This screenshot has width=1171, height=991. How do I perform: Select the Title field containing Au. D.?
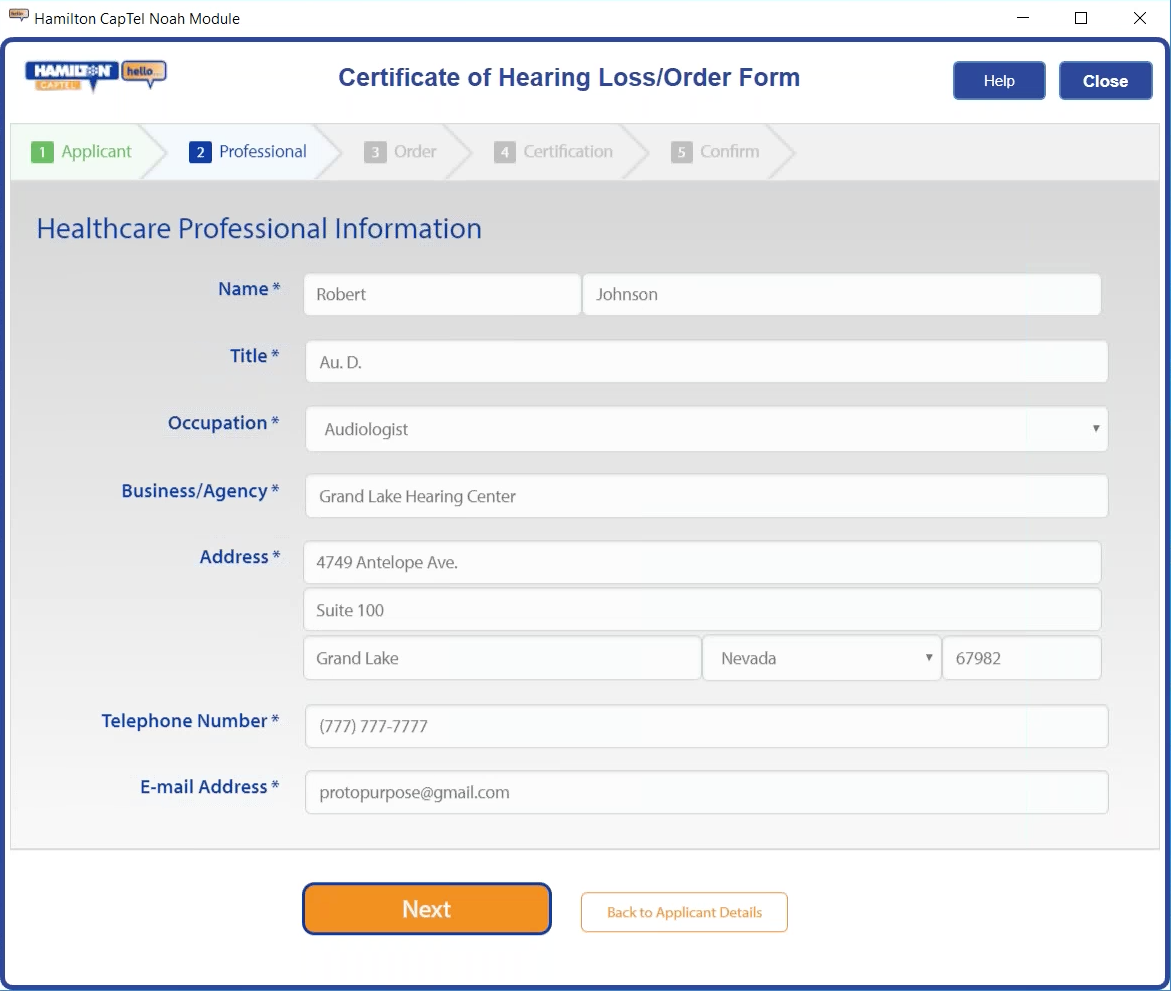pyautogui.click(x=706, y=361)
